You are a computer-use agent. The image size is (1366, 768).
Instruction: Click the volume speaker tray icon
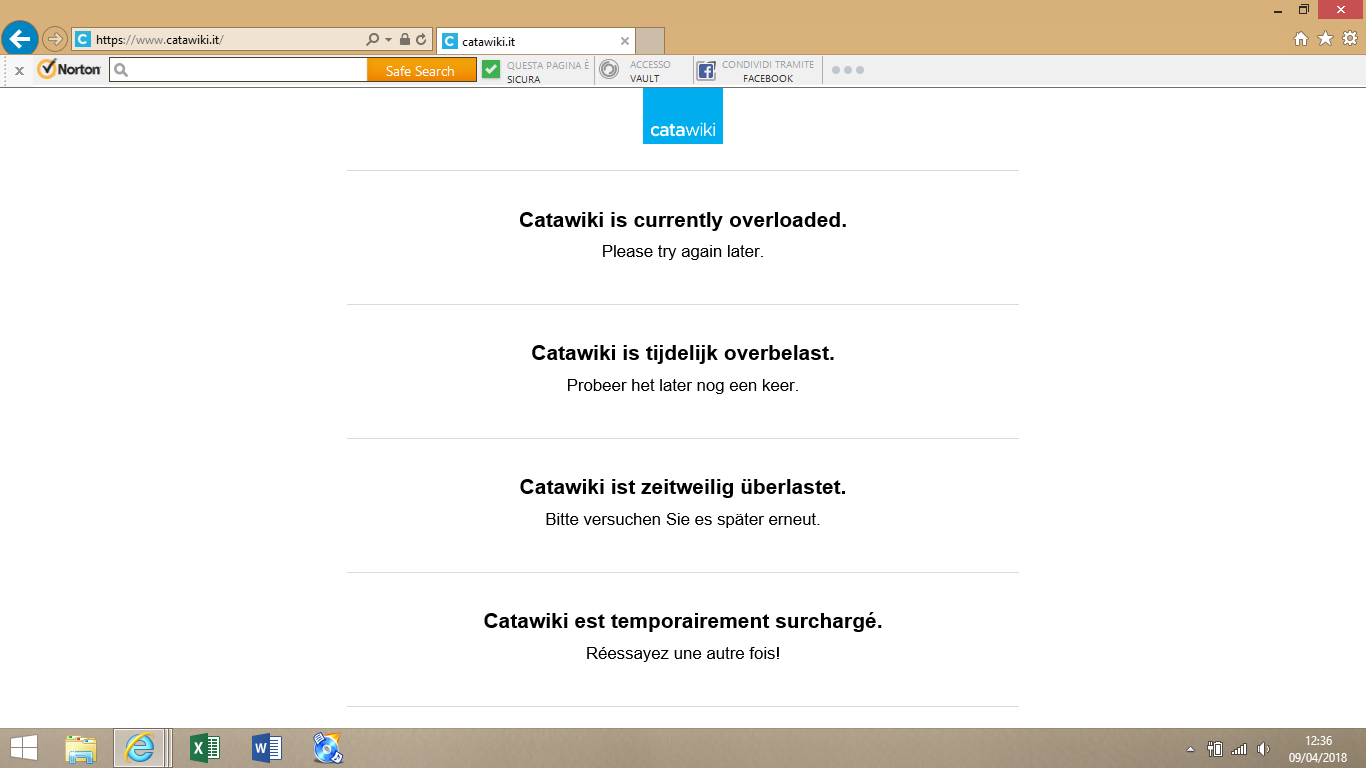pos(1263,748)
